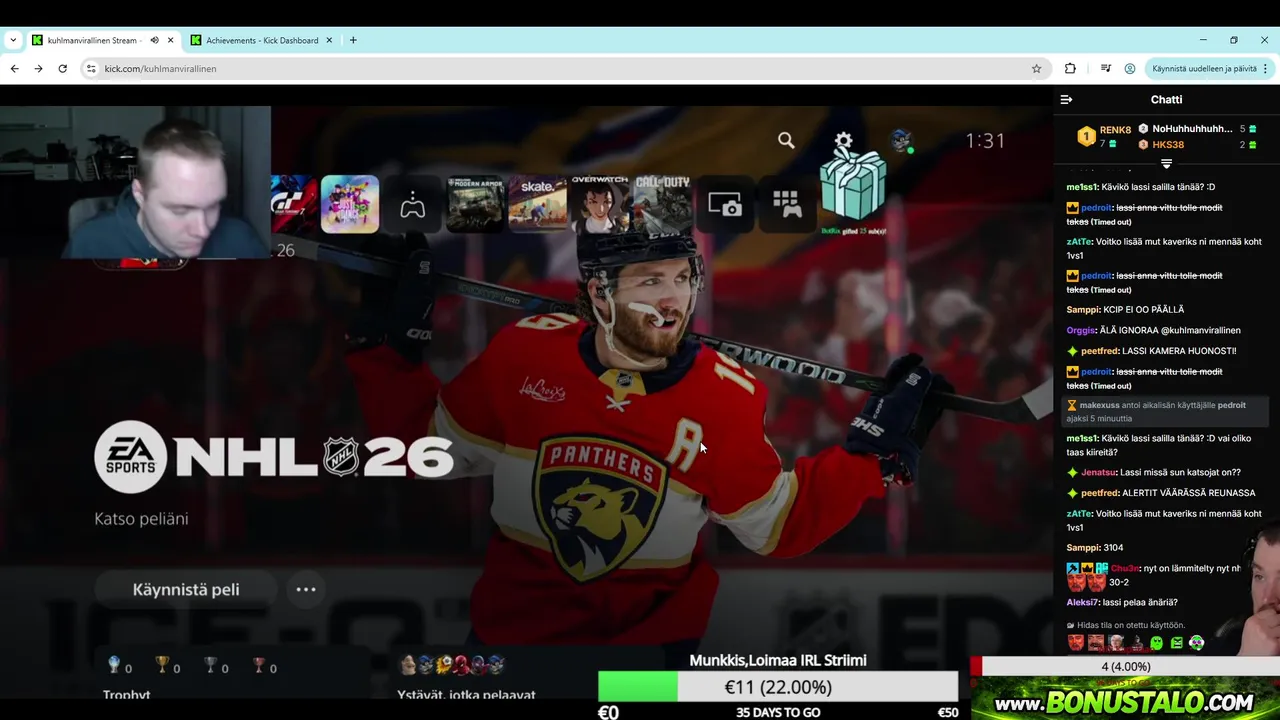The image size is (1280, 720).
Task: Select the Overwatch game tile
Action: pyautogui.click(x=600, y=204)
